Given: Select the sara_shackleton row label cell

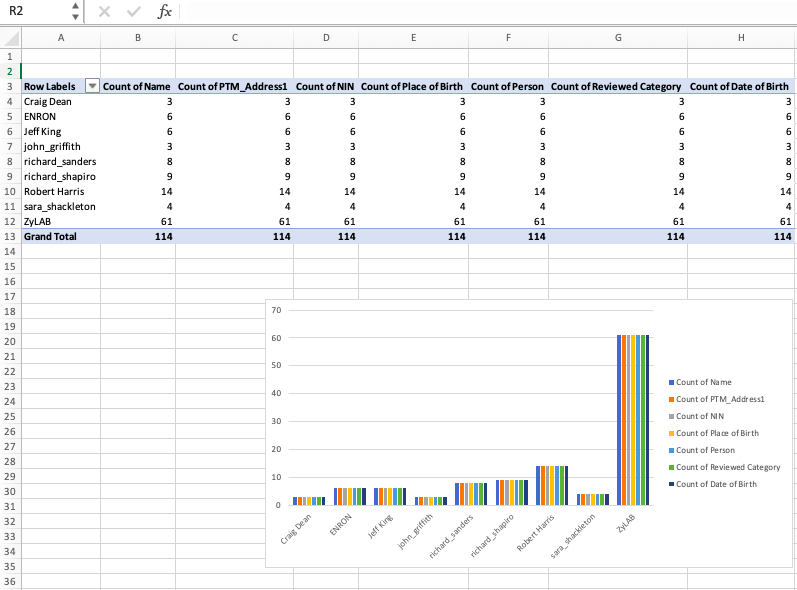Looking at the screenshot, I should click(61, 206).
